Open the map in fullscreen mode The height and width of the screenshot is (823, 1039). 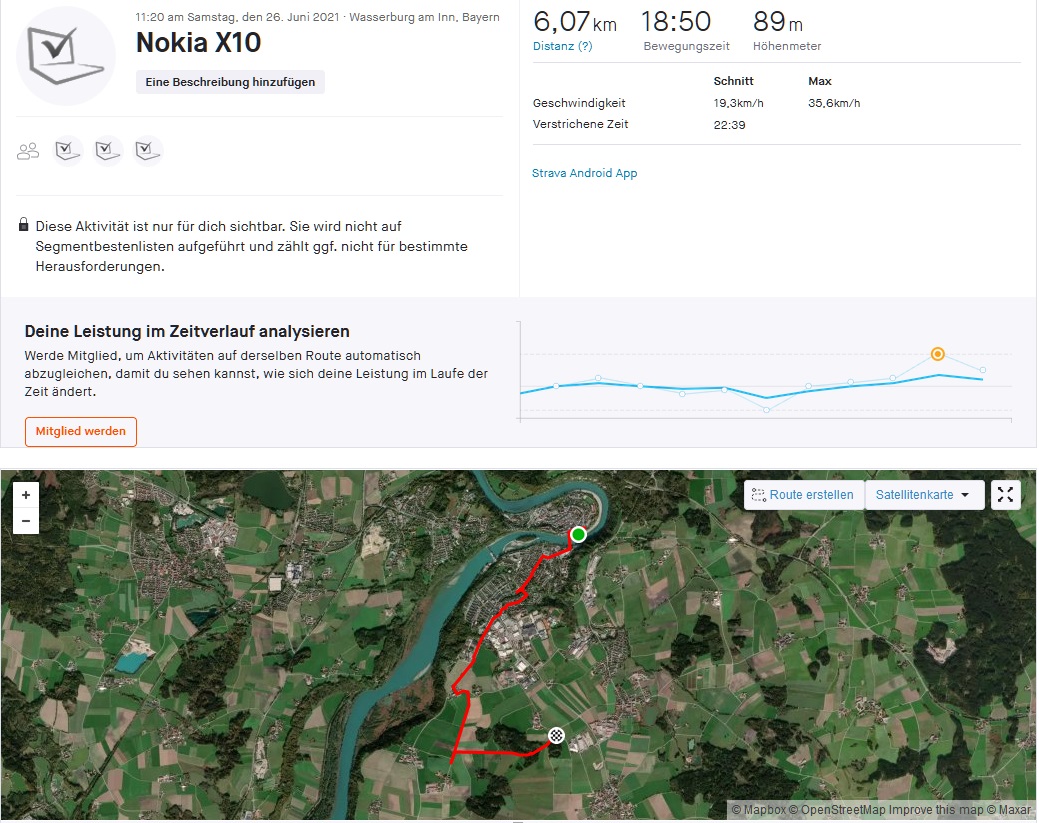[1006, 495]
